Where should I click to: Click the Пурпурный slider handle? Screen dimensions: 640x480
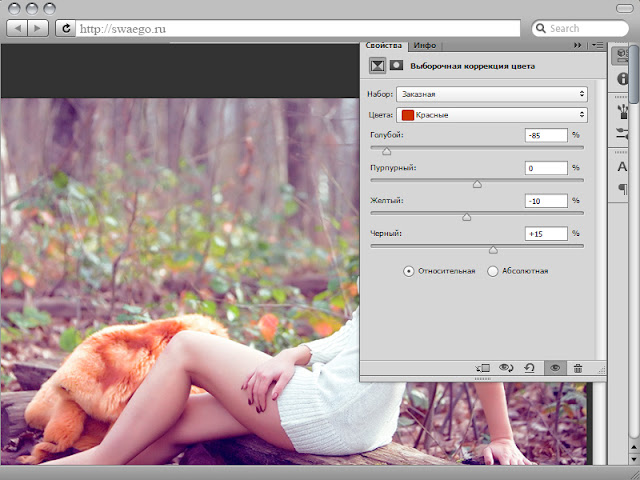[x=477, y=184]
